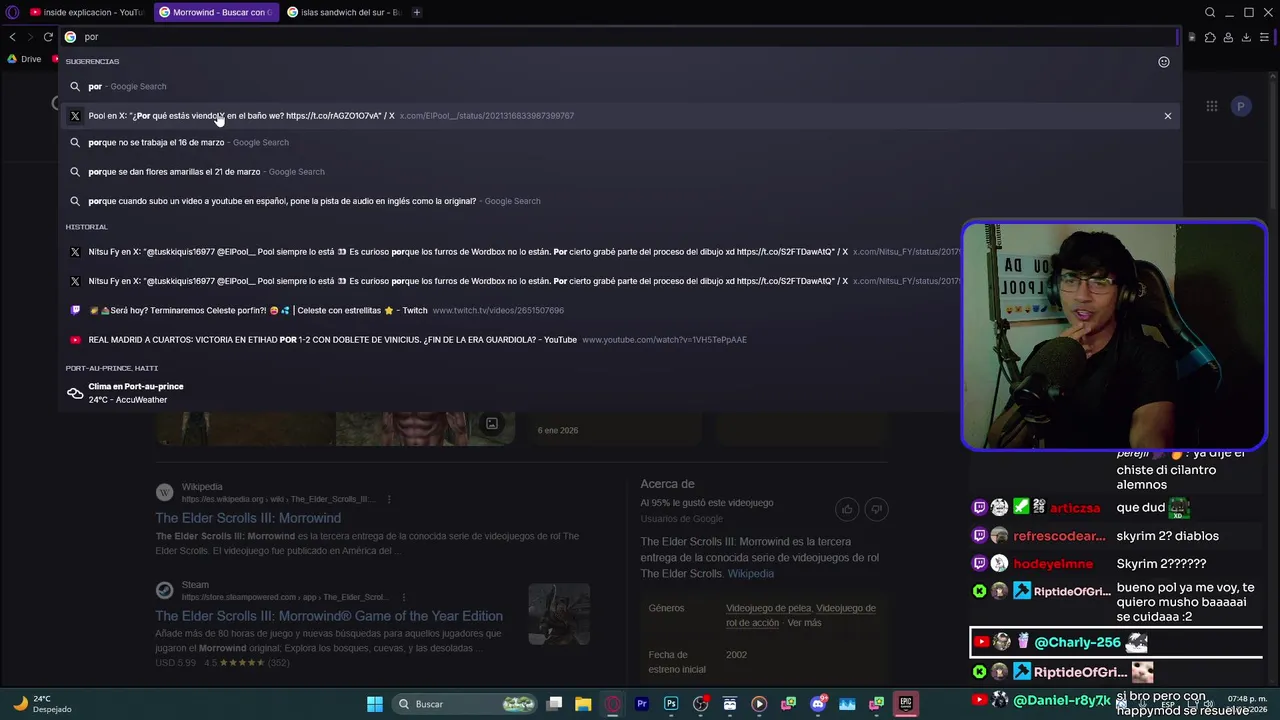Click the "Ver más" genres link
This screenshot has height=720, width=1280.
[x=804, y=623]
